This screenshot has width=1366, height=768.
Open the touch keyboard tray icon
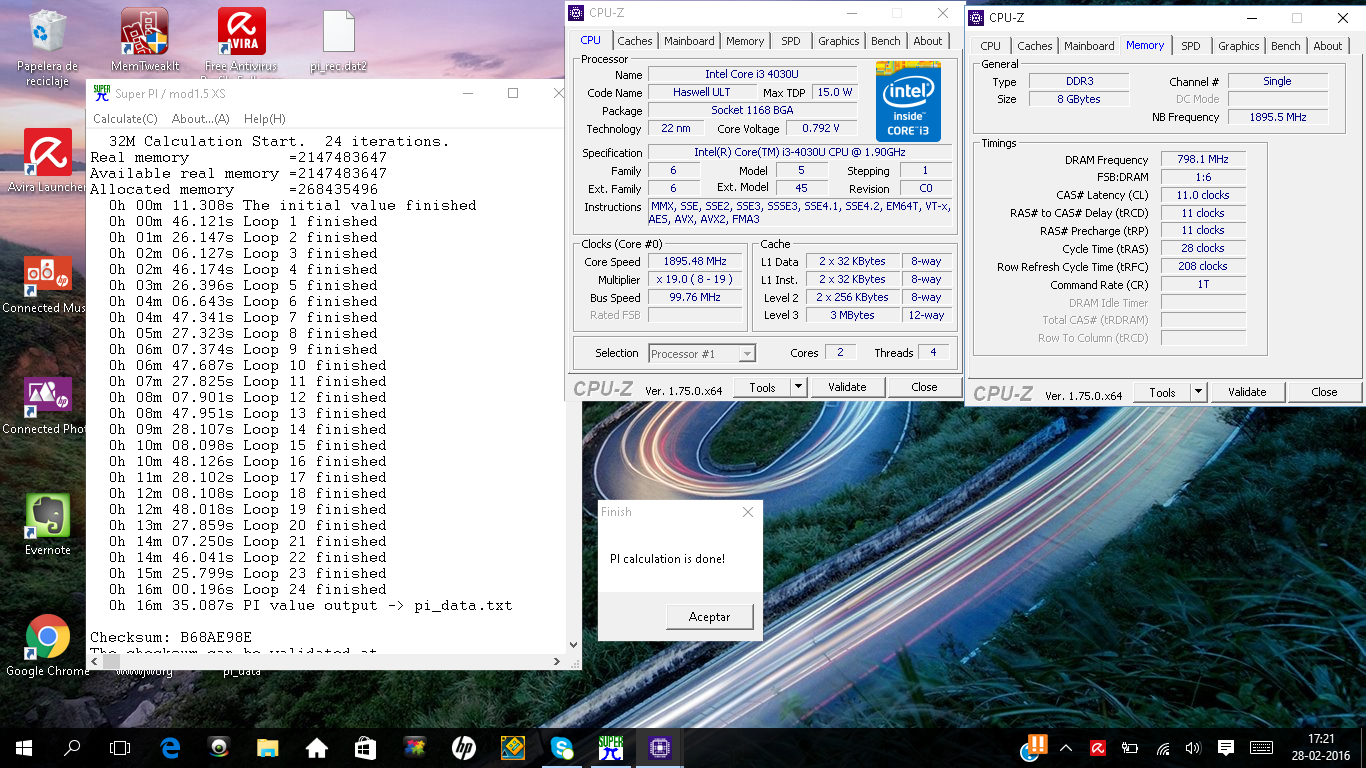(1261, 747)
